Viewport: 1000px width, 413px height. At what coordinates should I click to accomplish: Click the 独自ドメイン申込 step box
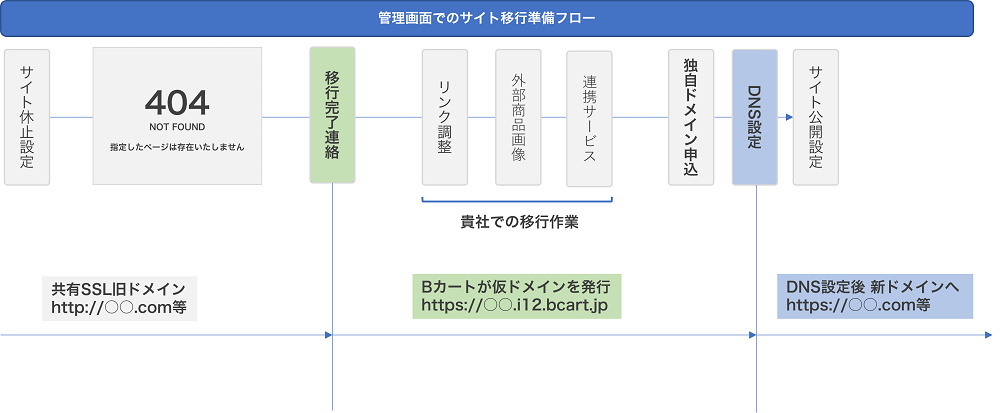coord(691,117)
